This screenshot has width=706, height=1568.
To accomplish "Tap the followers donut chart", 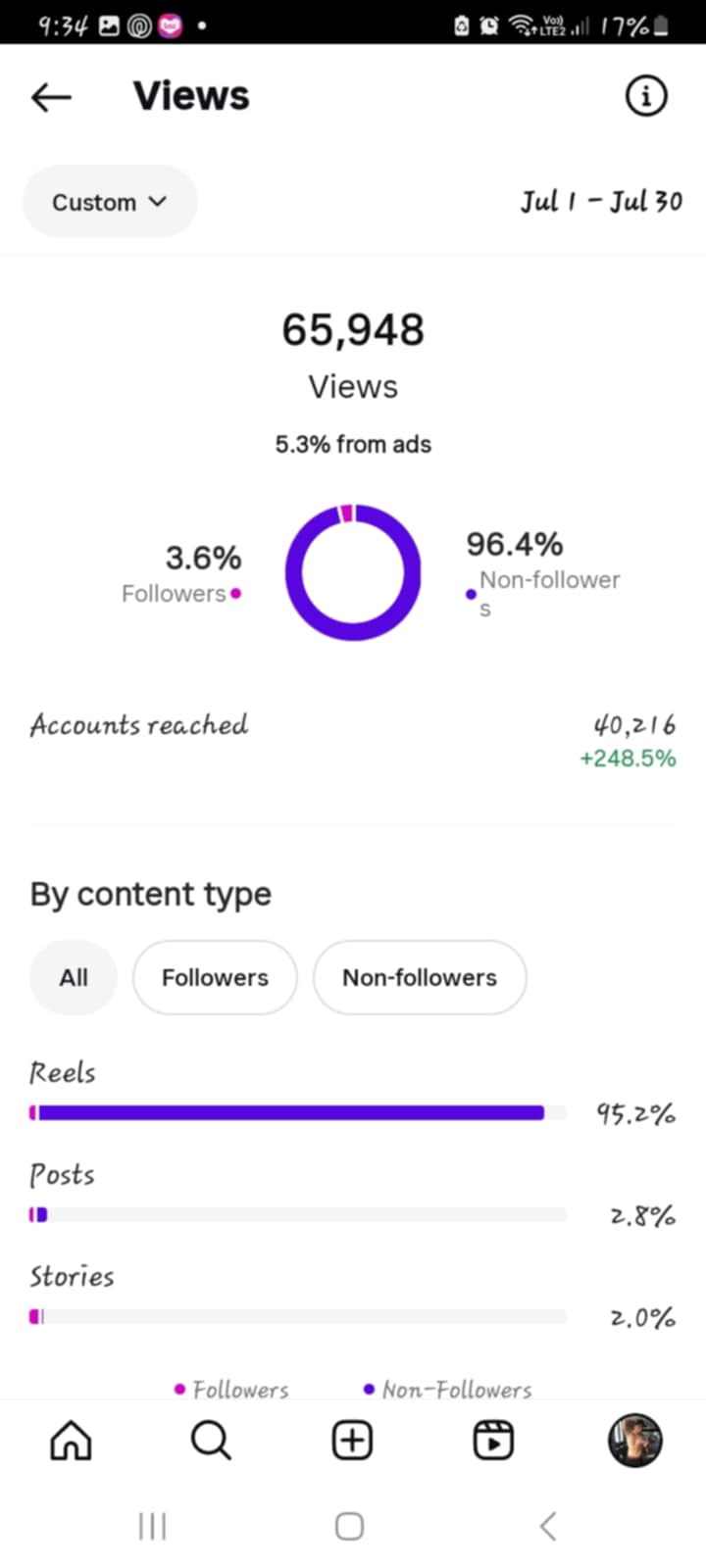I will coord(353,573).
